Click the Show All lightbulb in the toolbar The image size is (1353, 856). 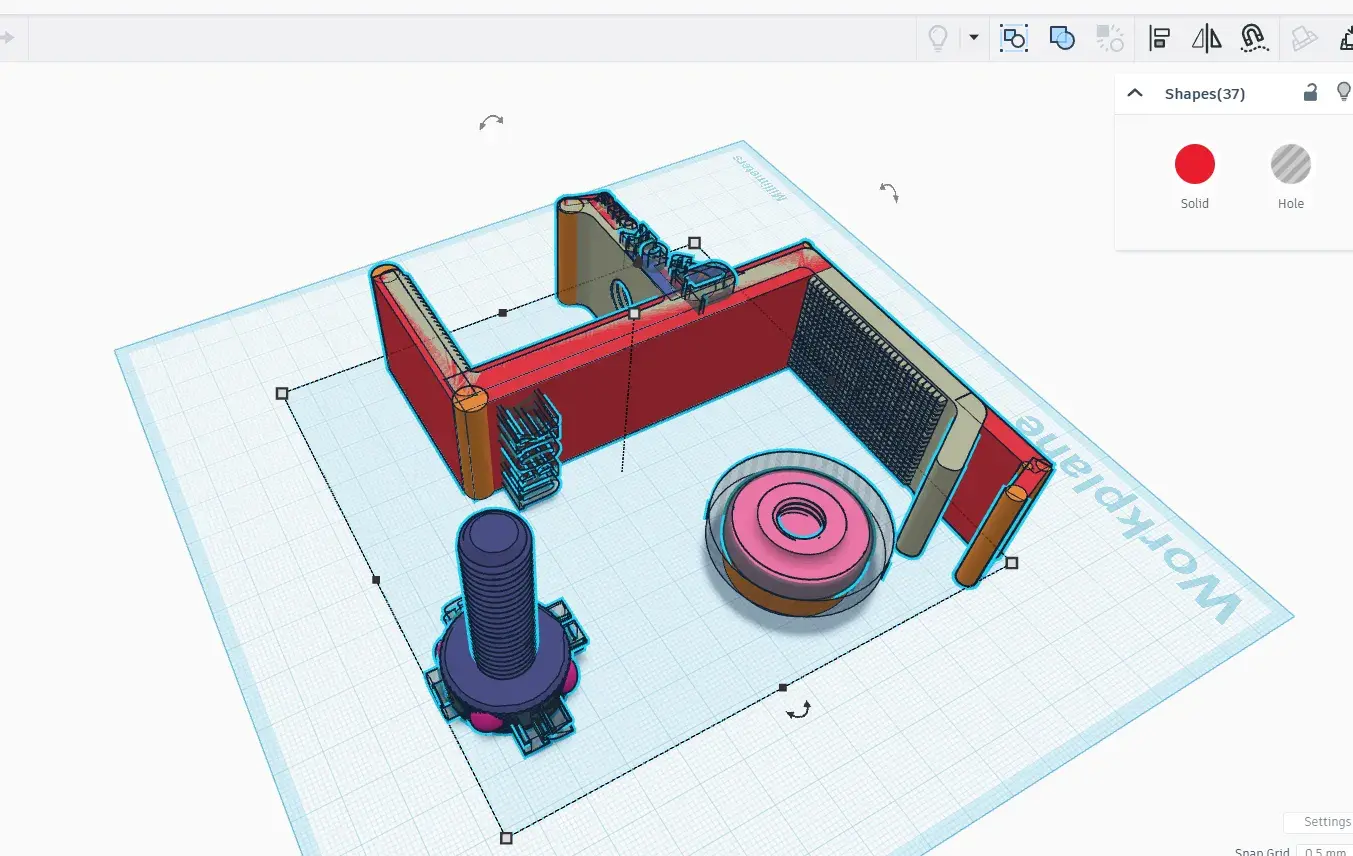click(937, 38)
